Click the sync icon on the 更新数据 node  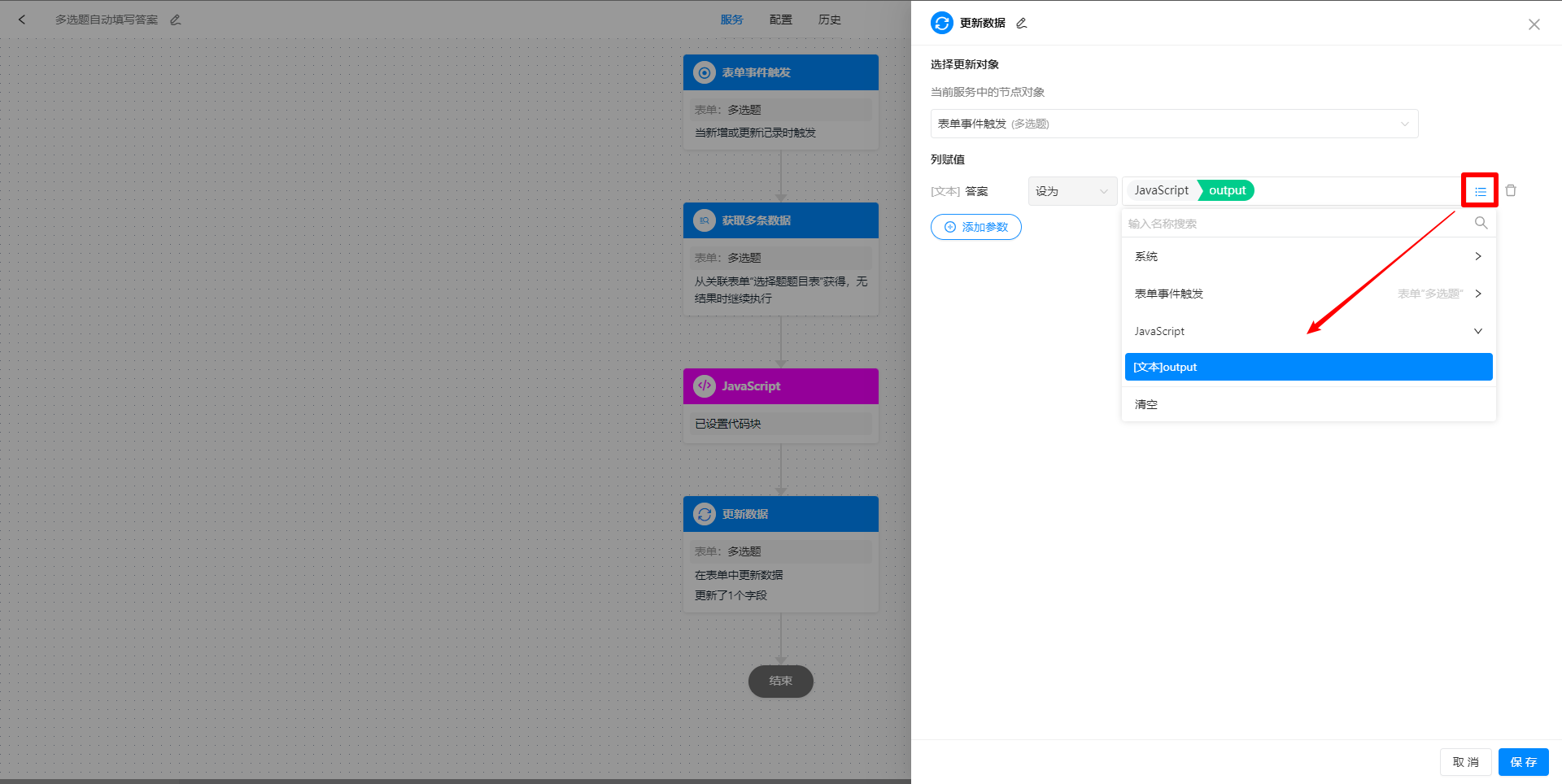click(703, 514)
